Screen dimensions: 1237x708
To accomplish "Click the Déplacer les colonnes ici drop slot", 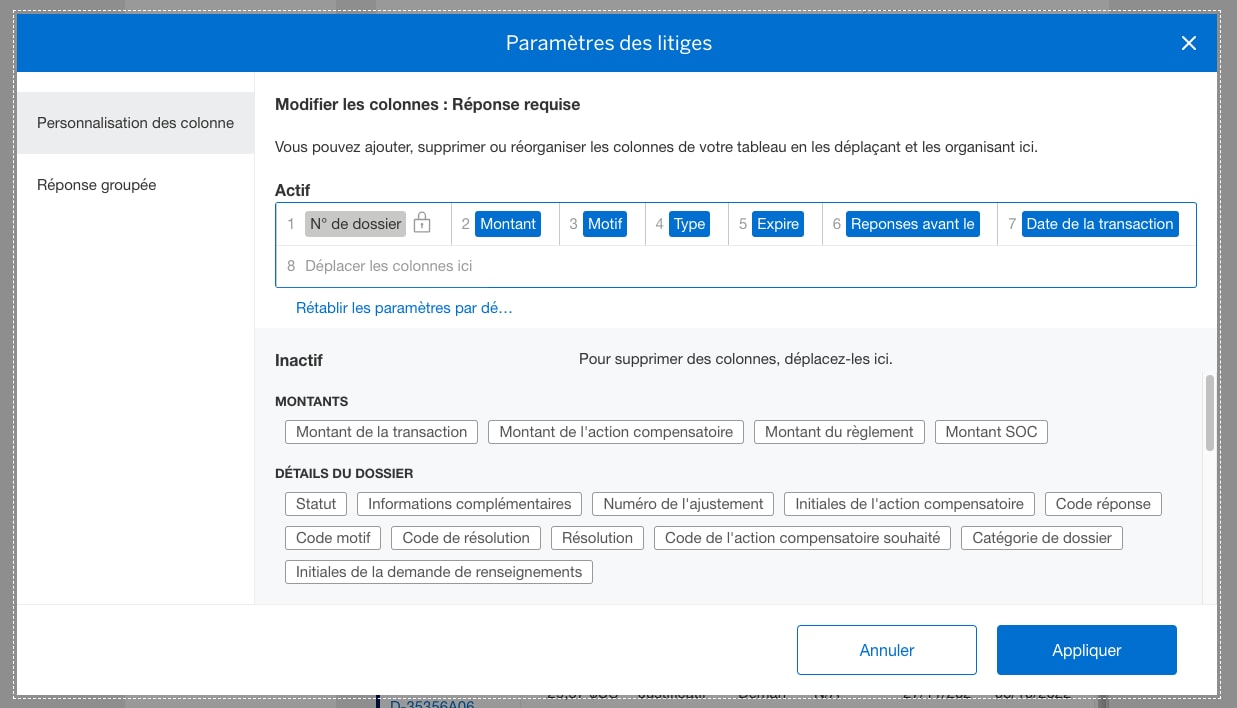I will tap(389, 266).
